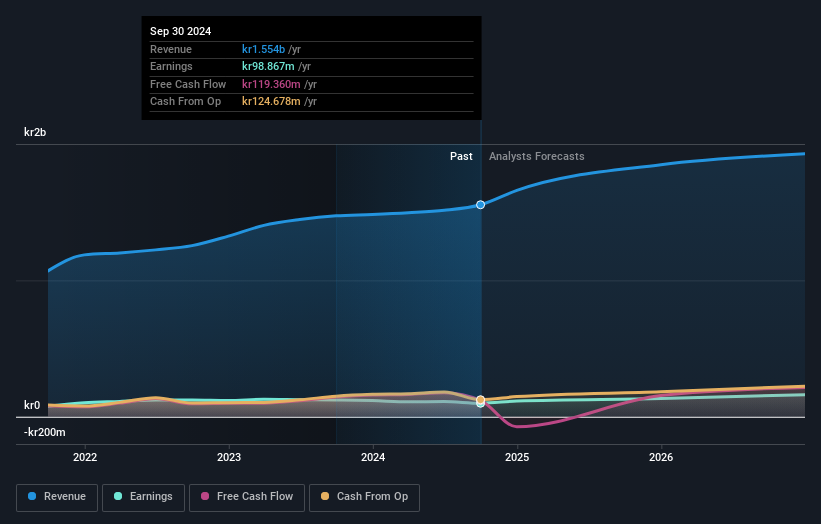The image size is (821, 524).
Task: Toggle the Revenue legend button
Action: 57,497
